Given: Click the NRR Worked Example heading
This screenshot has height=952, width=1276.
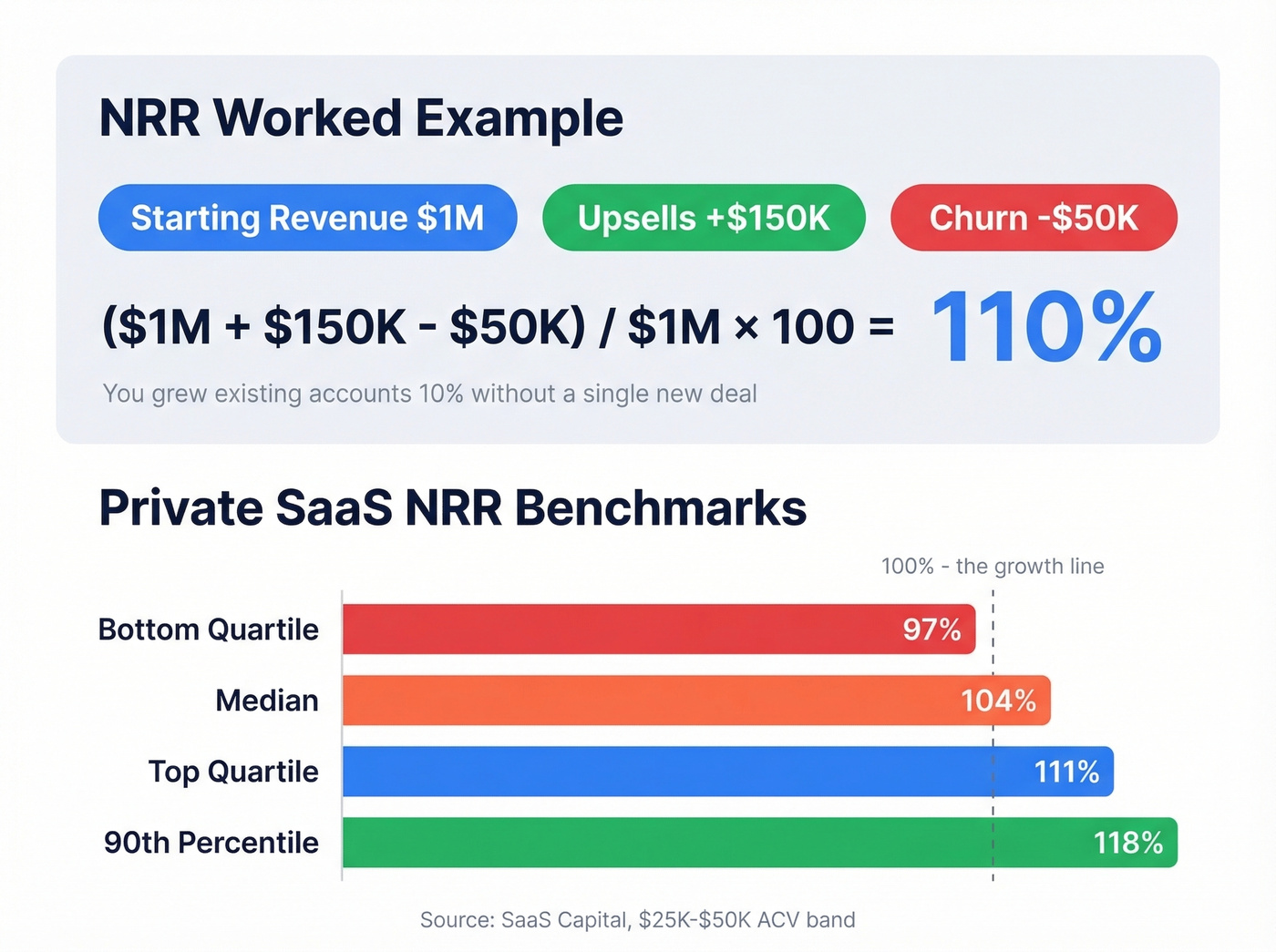Looking at the screenshot, I should [x=361, y=117].
